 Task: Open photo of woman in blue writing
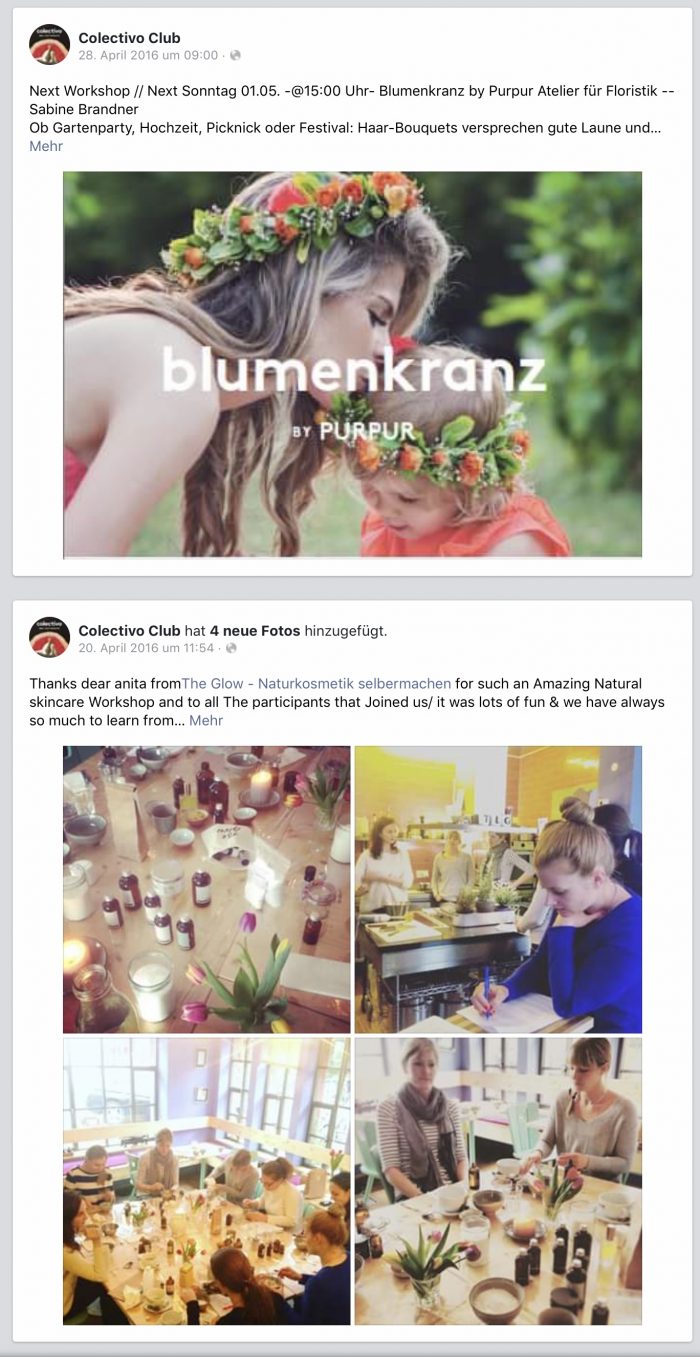[498, 889]
